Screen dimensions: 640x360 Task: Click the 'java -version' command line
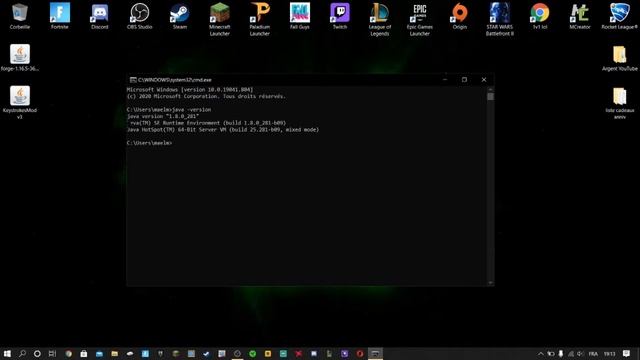click(169, 109)
